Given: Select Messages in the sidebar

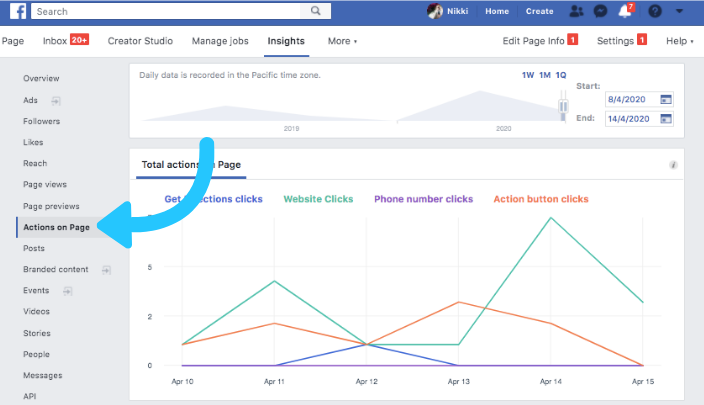Looking at the screenshot, I should point(43,375).
